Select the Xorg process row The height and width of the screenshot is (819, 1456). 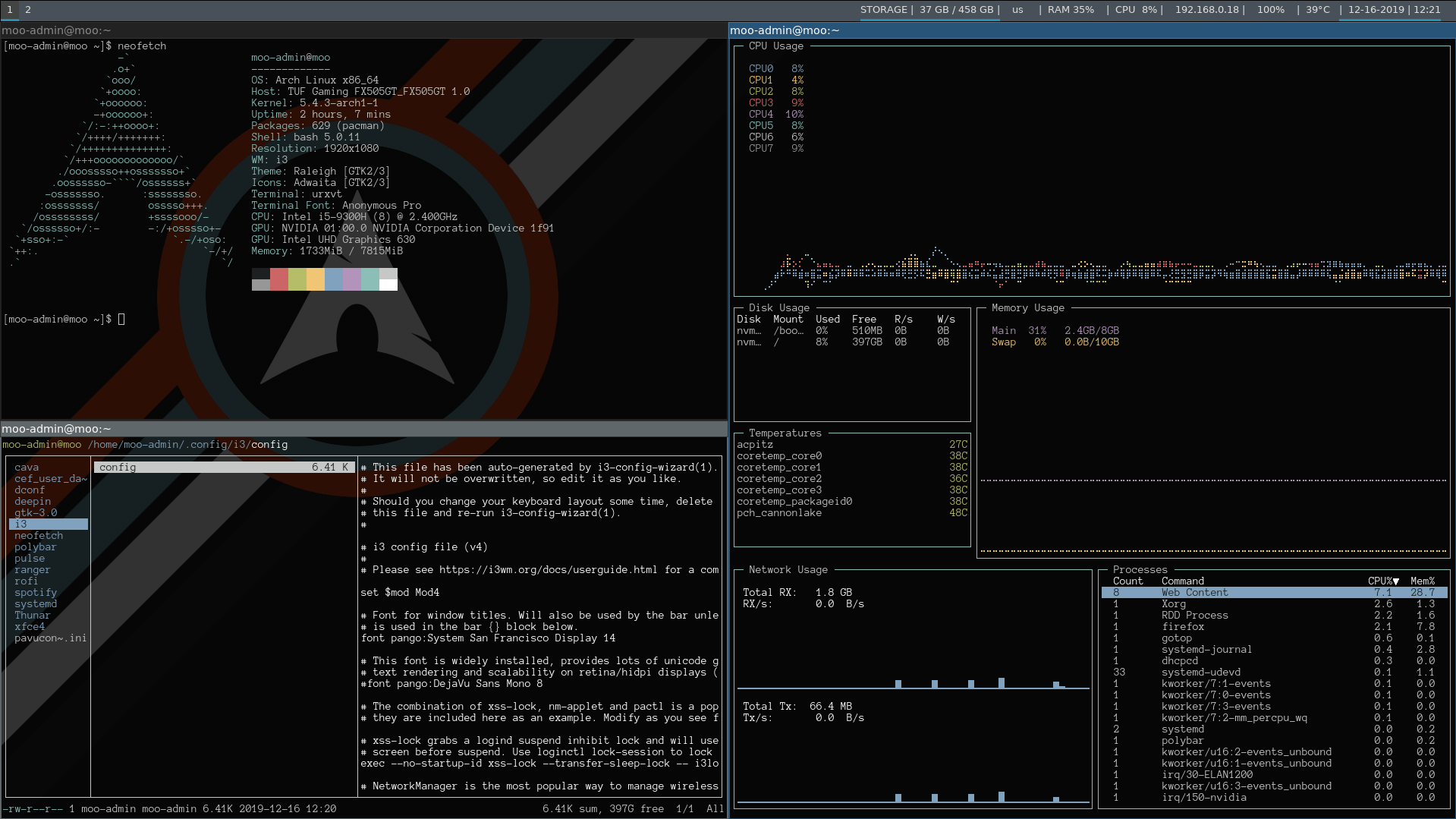[1275, 604]
